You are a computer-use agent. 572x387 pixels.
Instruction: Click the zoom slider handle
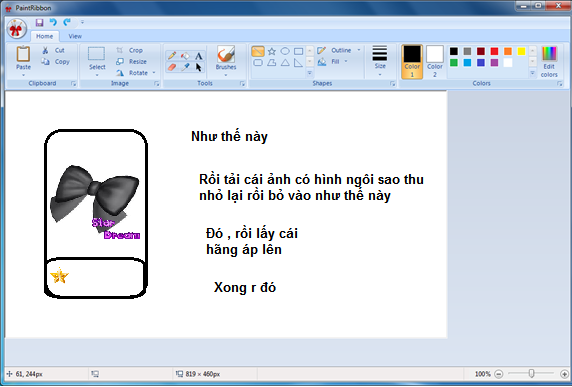(x=532, y=373)
